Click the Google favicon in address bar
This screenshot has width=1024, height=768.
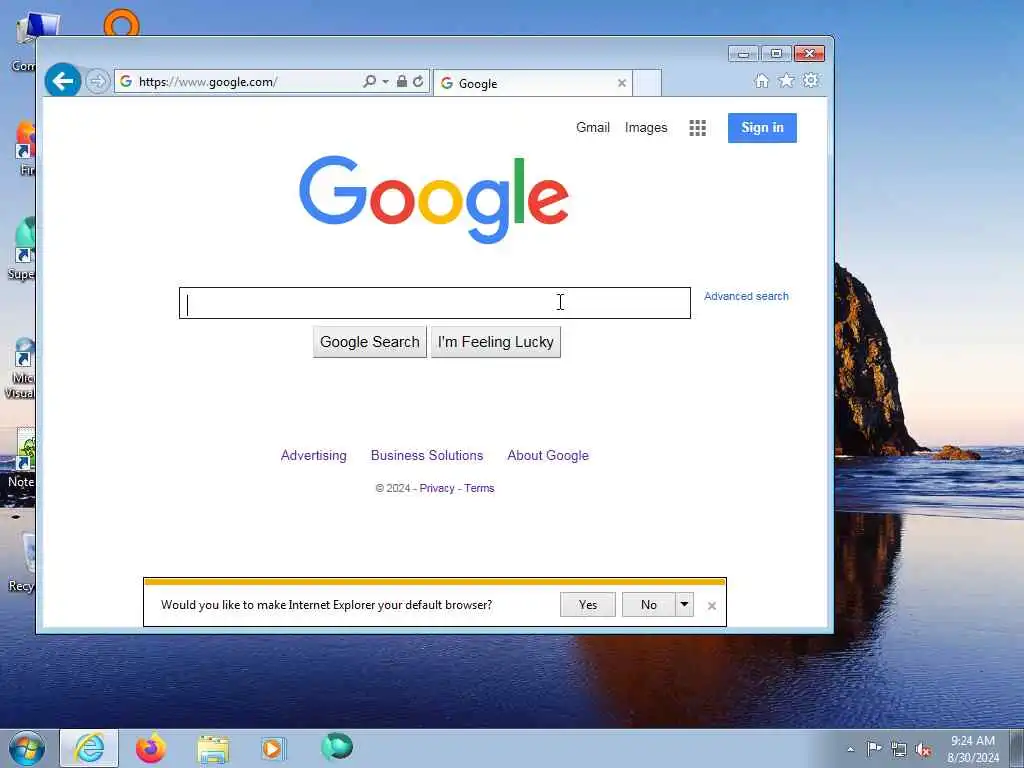[126, 82]
